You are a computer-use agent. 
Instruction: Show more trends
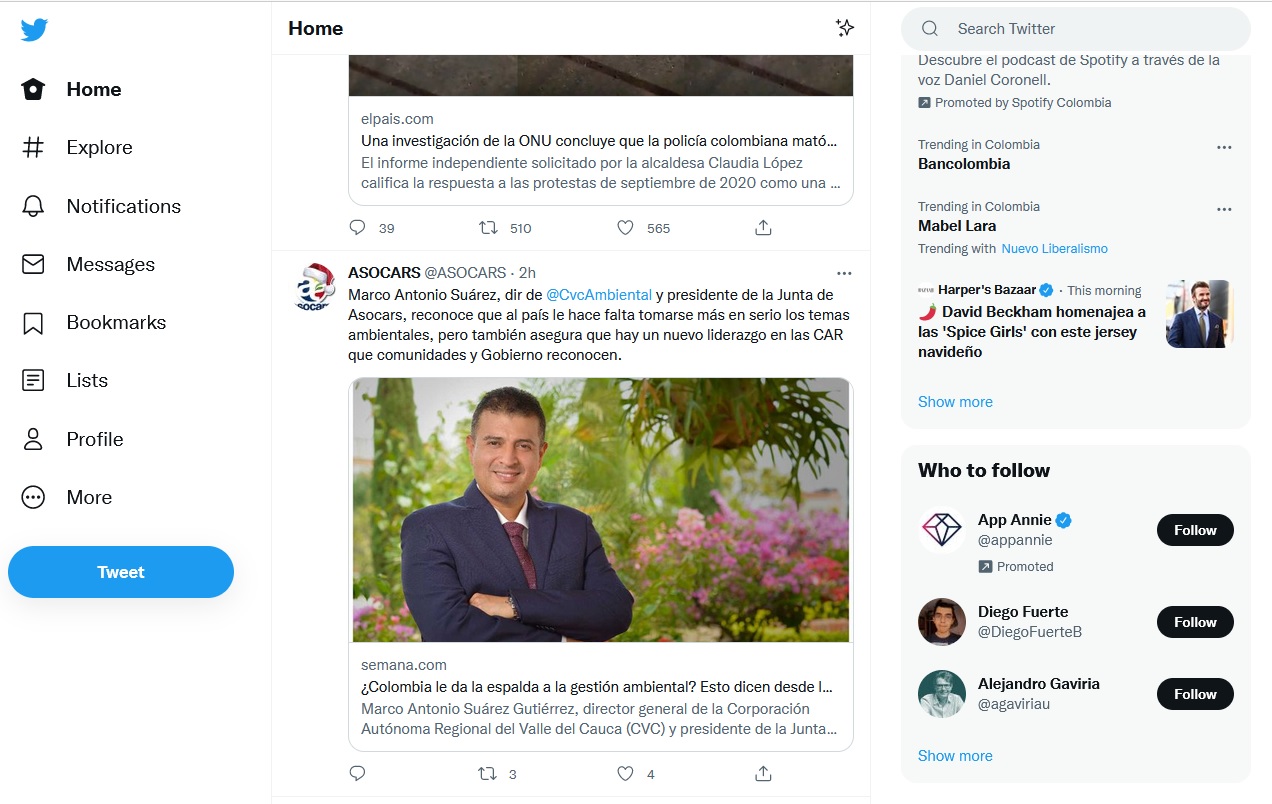[x=955, y=402]
